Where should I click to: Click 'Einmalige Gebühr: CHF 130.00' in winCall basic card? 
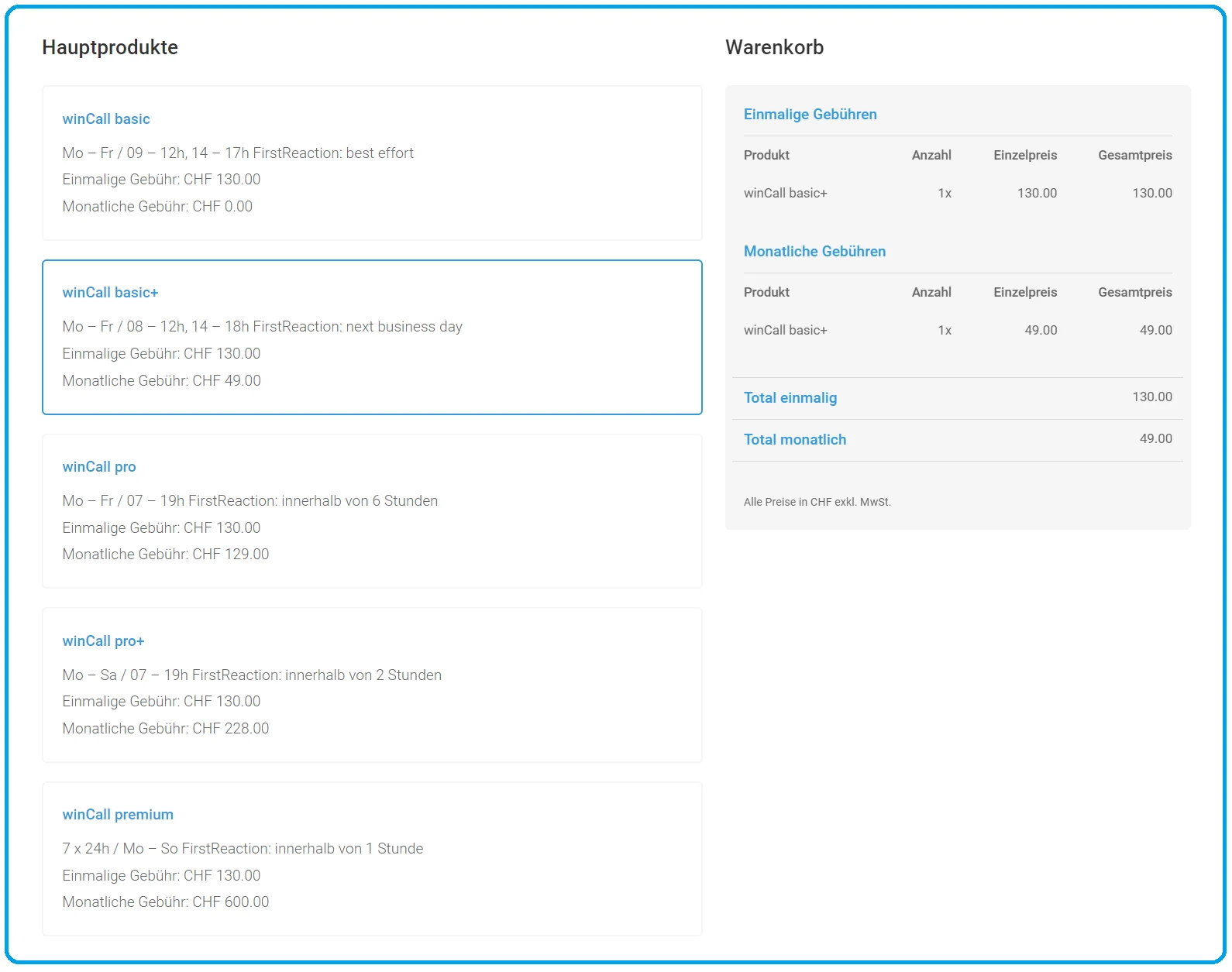click(161, 180)
